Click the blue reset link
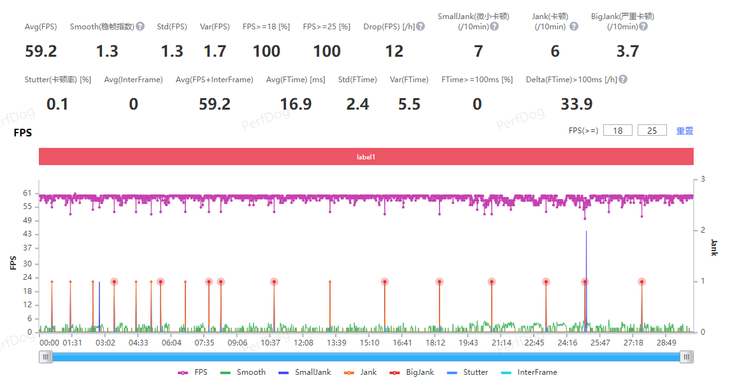 point(684,131)
